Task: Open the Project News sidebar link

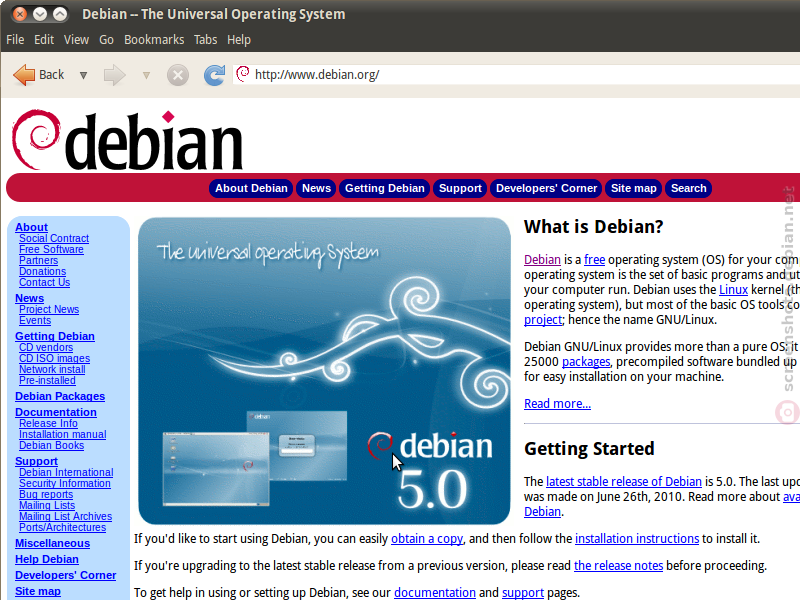Action: point(49,309)
